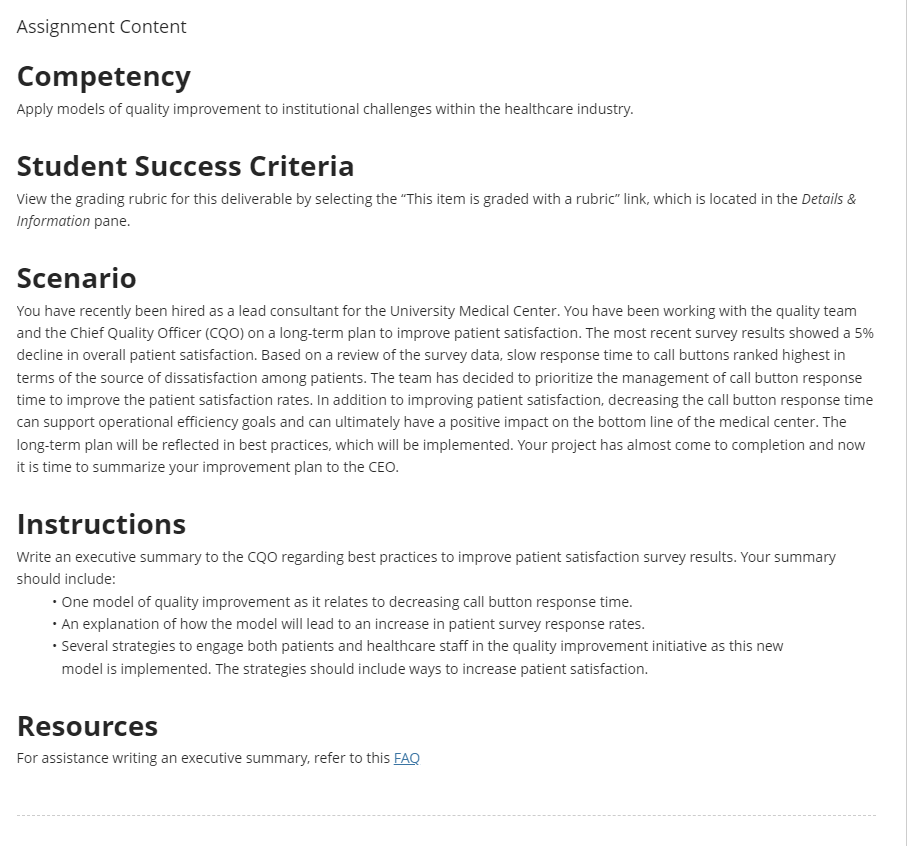The width and height of the screenshot is (914, 846).
Task: Click the Competency heading
Action: click(x=104, y=76)
